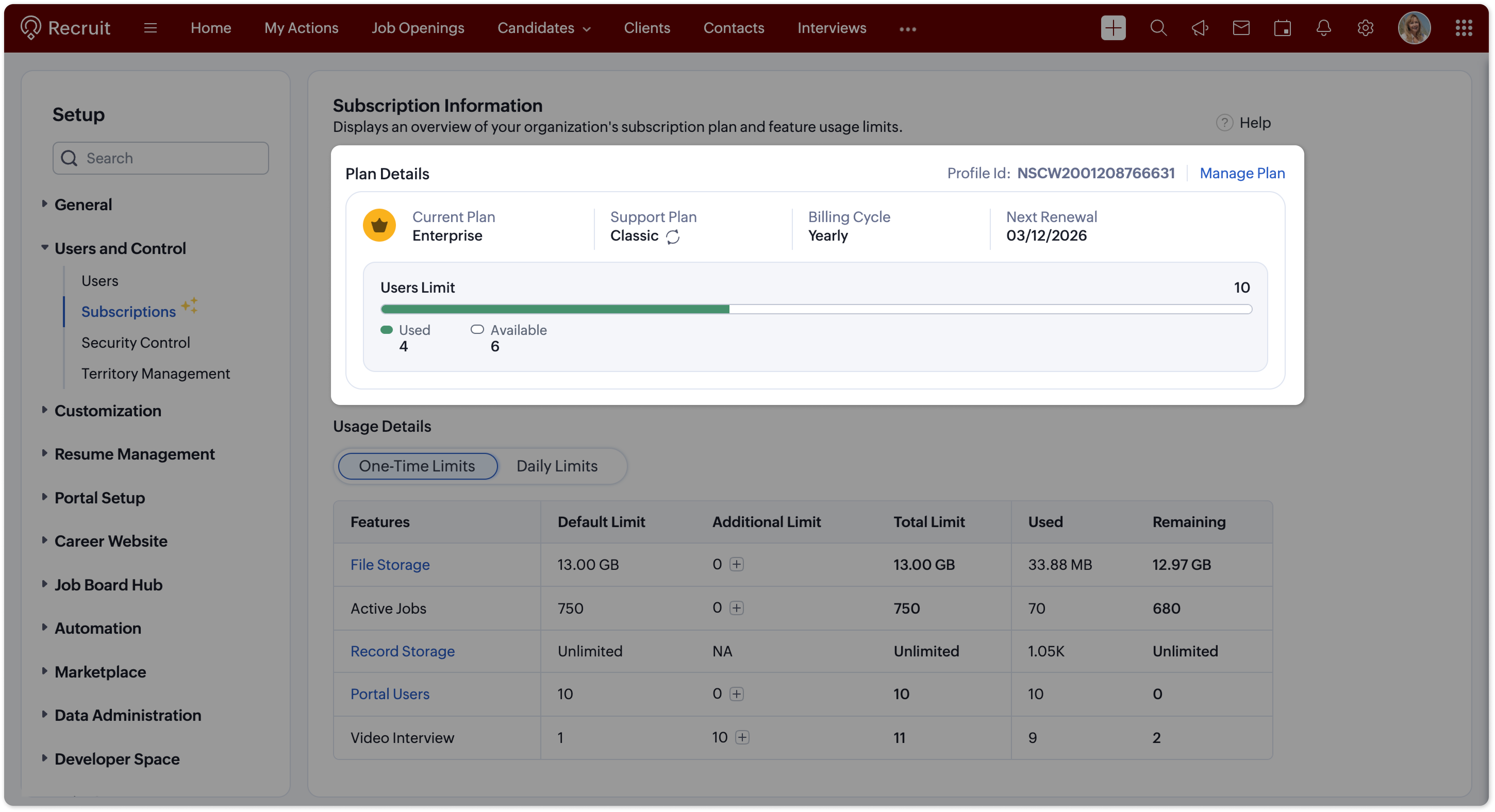
Task: Open the setup gear icon
Action: (x=1365, y=28)
